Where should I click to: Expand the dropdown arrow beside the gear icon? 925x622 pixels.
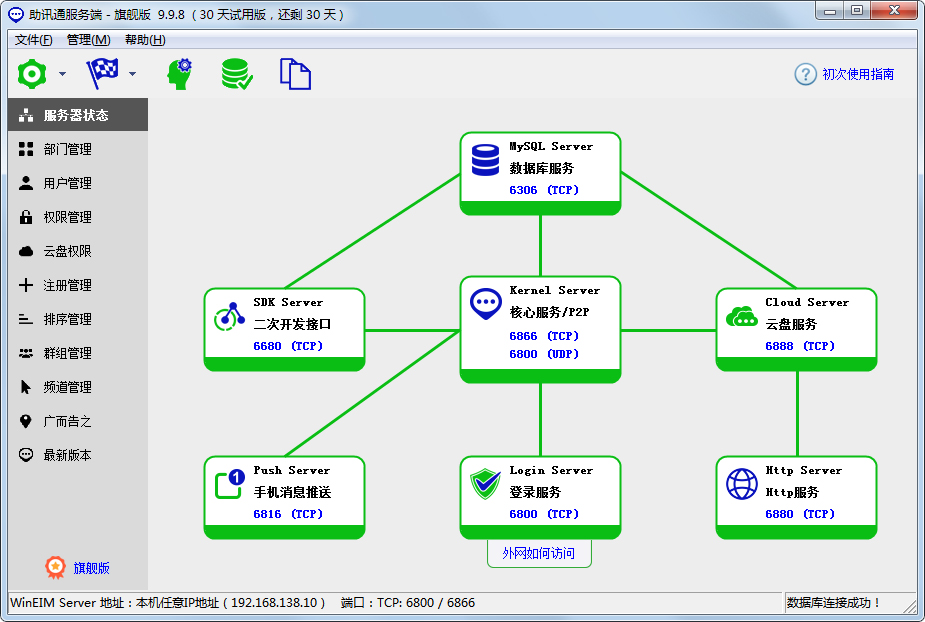pyautogui.click(x=62, y=75)
